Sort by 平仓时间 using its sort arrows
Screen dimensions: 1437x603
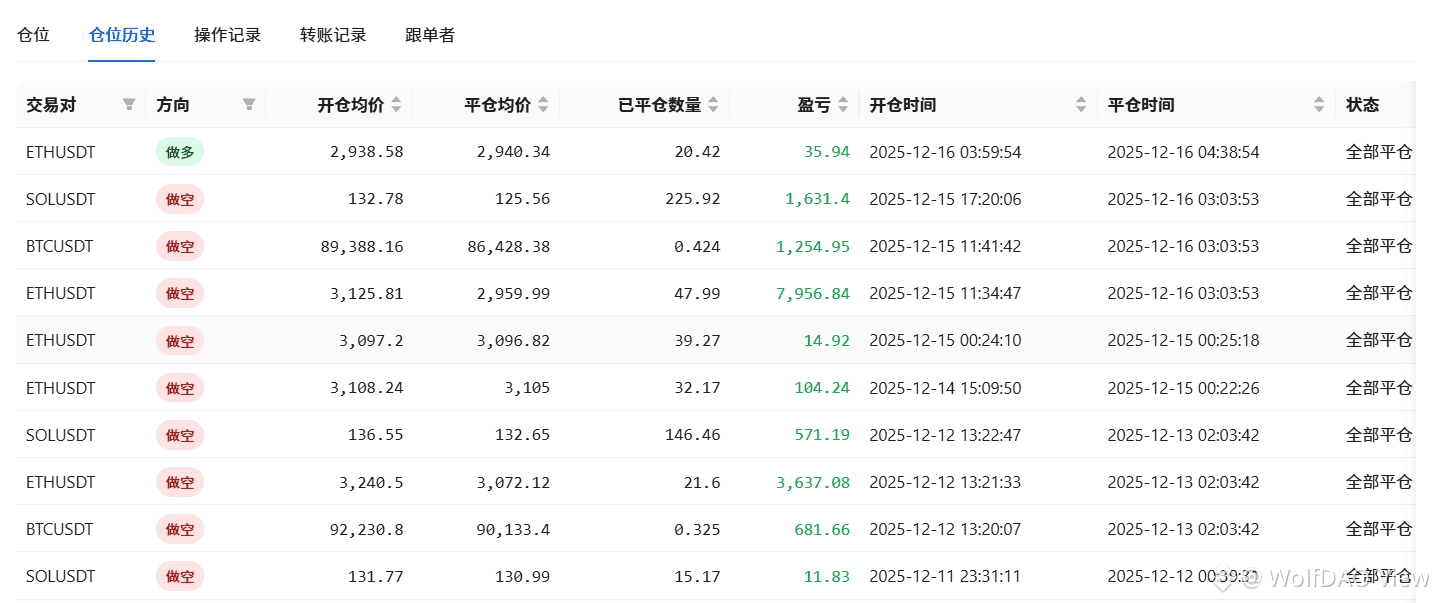[1319, 104]
